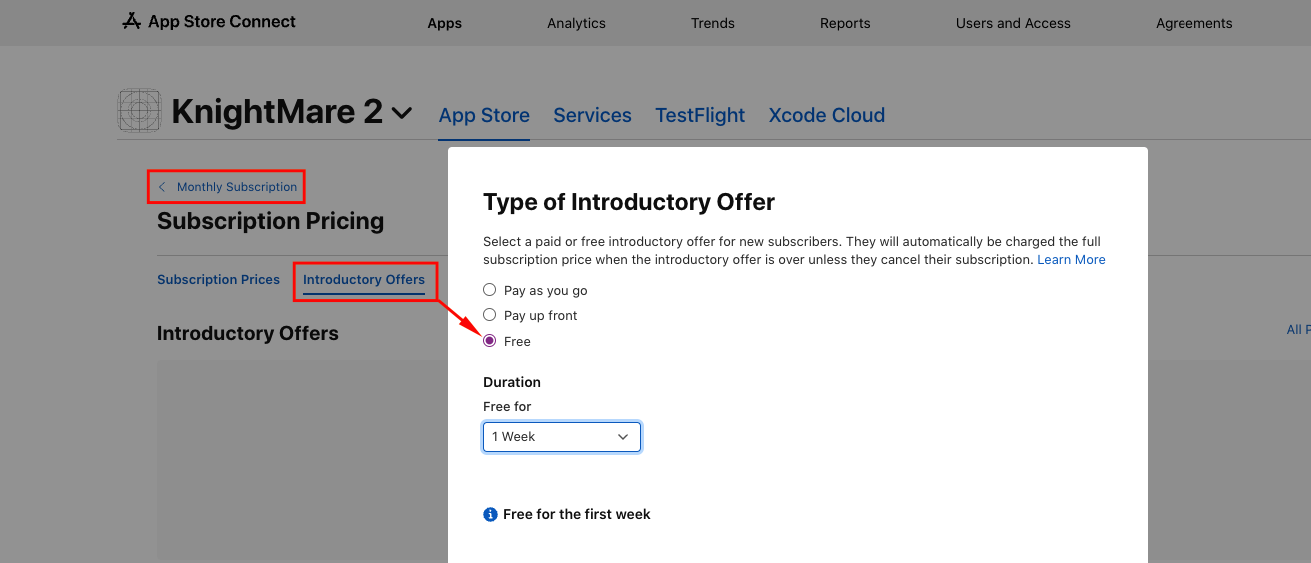Open Analytics in the top navigation
Screen dimensions: 1311x563
point(576,23)
